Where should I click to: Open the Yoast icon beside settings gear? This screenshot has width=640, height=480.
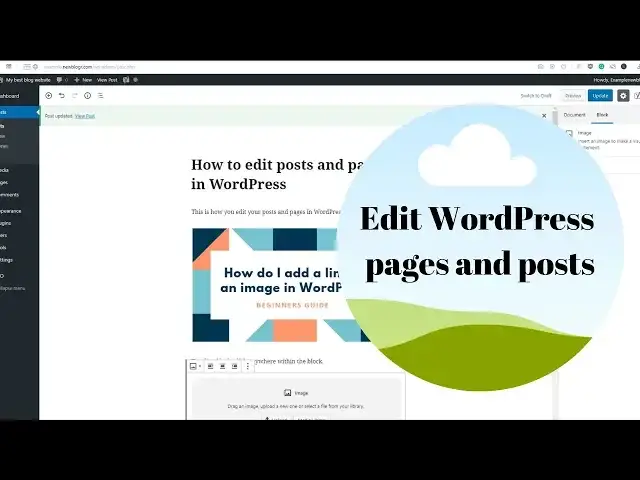637,96
